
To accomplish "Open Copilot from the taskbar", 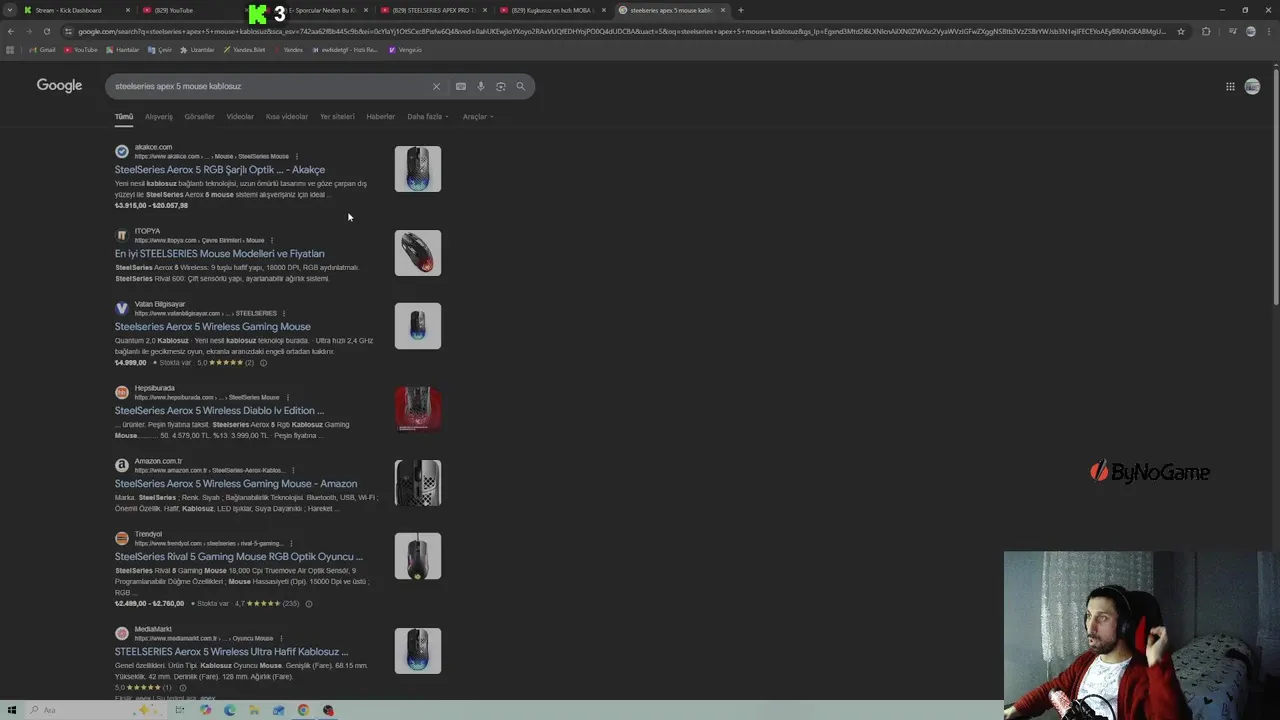I will [205, 710].
